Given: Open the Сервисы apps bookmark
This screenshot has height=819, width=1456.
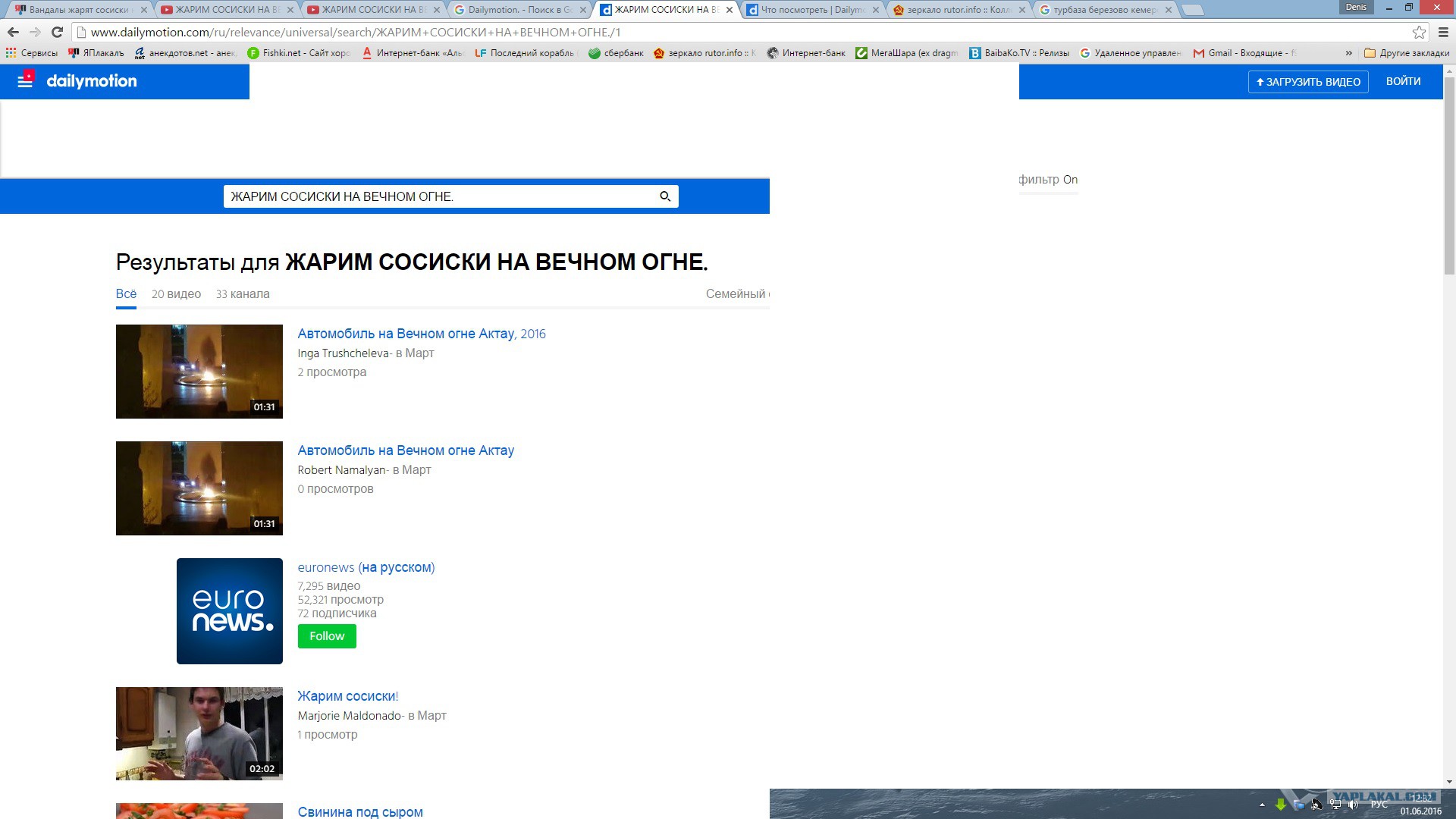Looking at the screenshot, I should pos(32,53).
